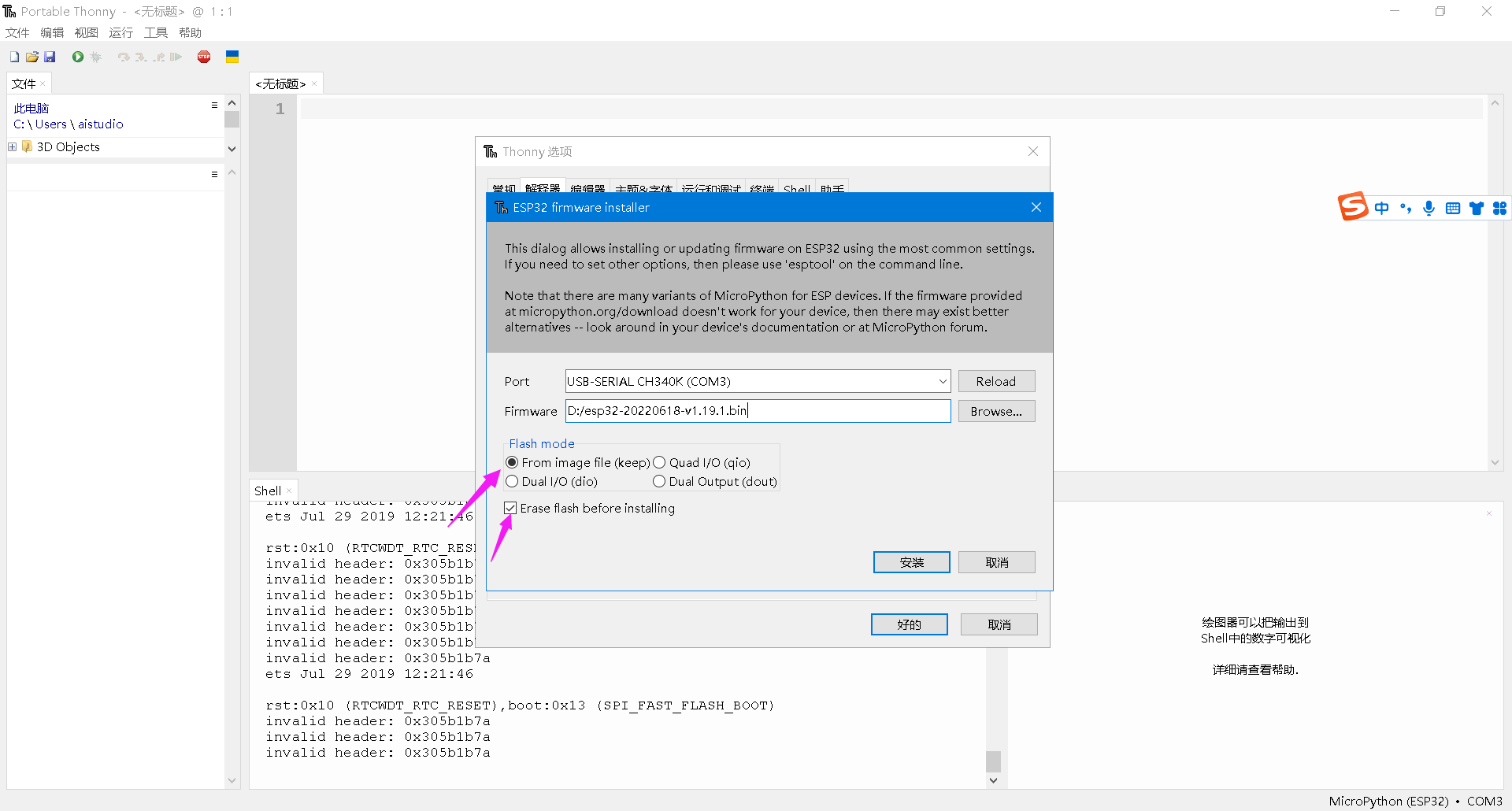Click the Debug bug icon
Image resolution: width=1512 pixels, height=811 pixels.
coord(96,57)
